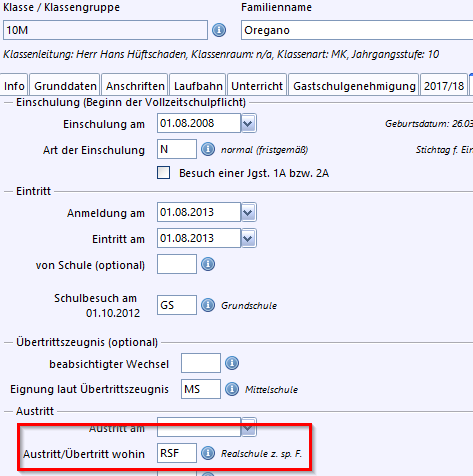Click info icon beside Eignung laut Übertrittszeugnis
This screenshot has width=473, height=476.
232,389
